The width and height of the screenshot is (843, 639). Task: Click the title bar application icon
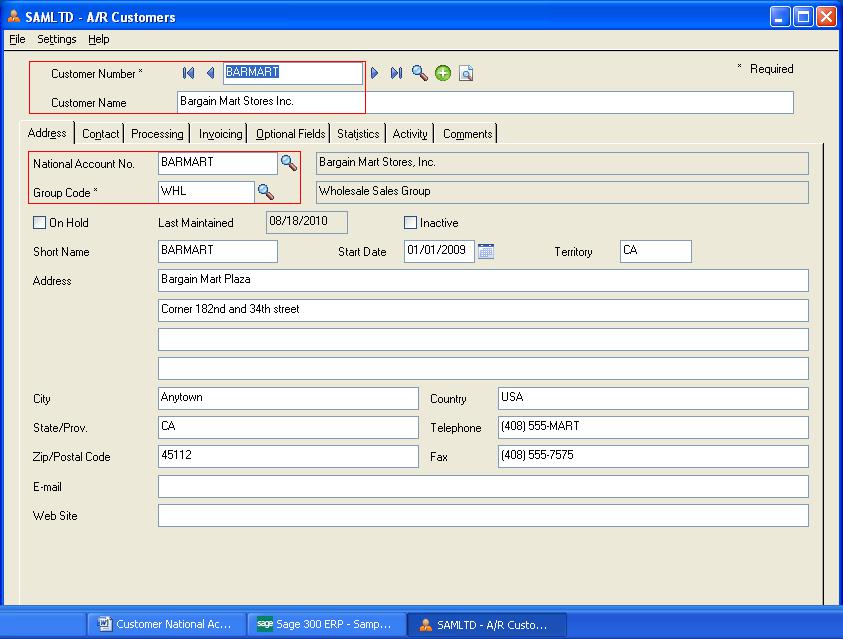tap(14, 17)
